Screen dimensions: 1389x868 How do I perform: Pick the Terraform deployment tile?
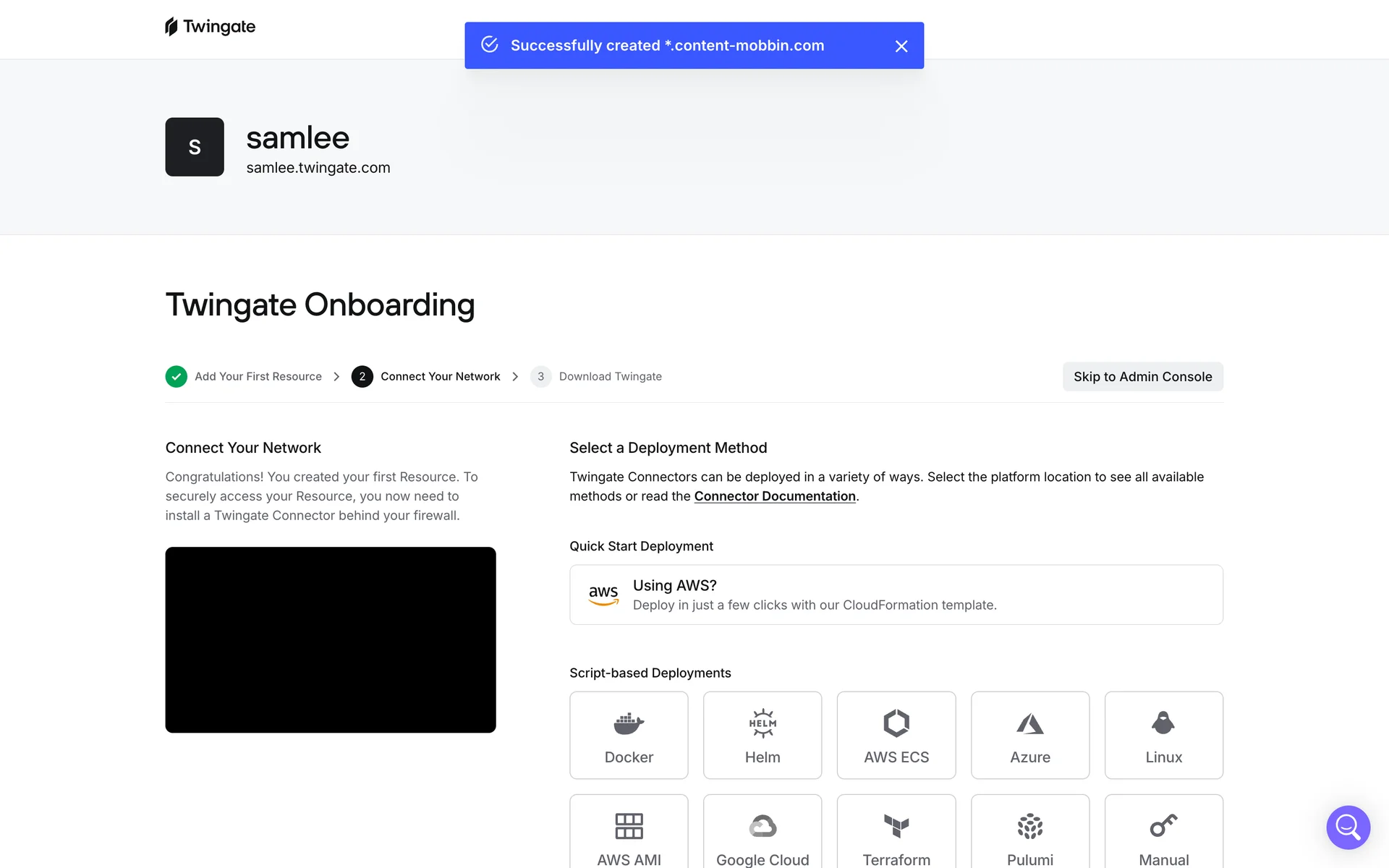[x=896, y=835]
